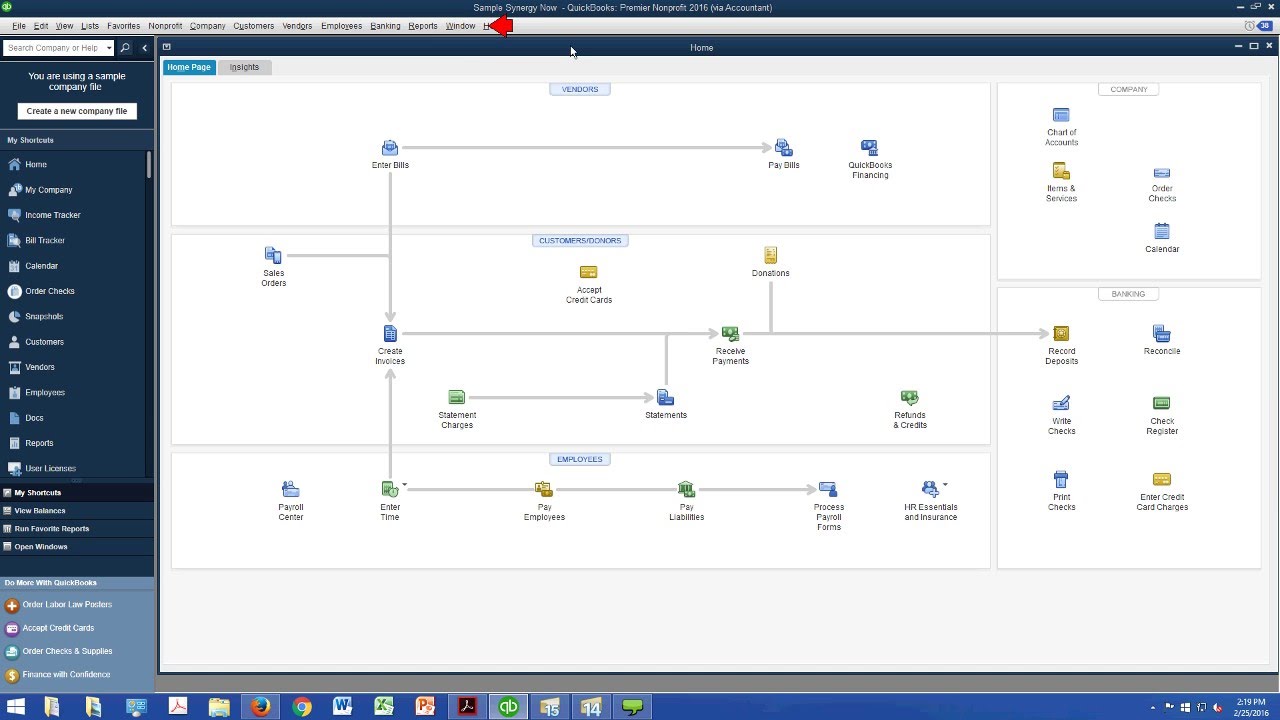Expand the Enter Time dropdown arrow
1280x720 pixels.
coord(405,484)
